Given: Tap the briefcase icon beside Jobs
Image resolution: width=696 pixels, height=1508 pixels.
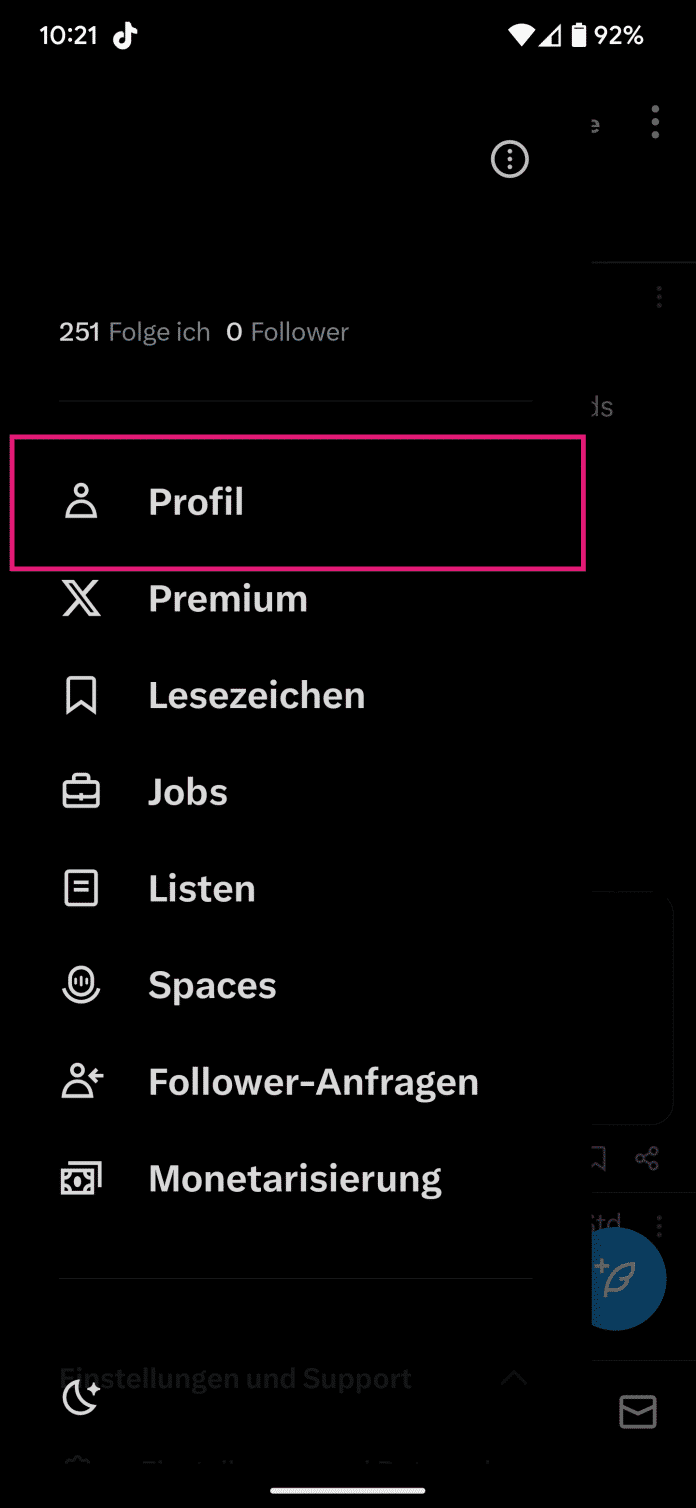Looking at the screenshot, I should [x=81, y=793].
